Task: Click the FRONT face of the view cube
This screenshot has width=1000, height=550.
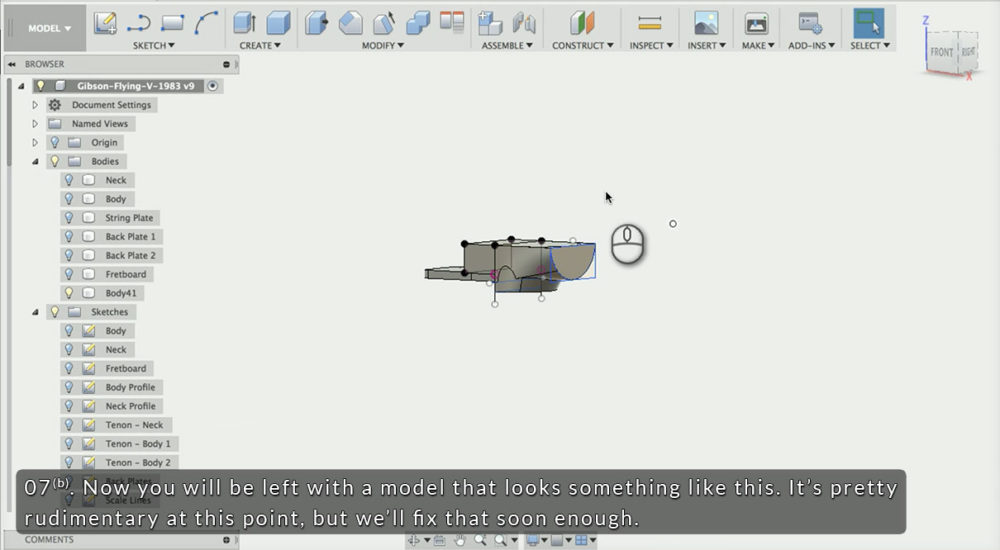Action: coord(941,52)
